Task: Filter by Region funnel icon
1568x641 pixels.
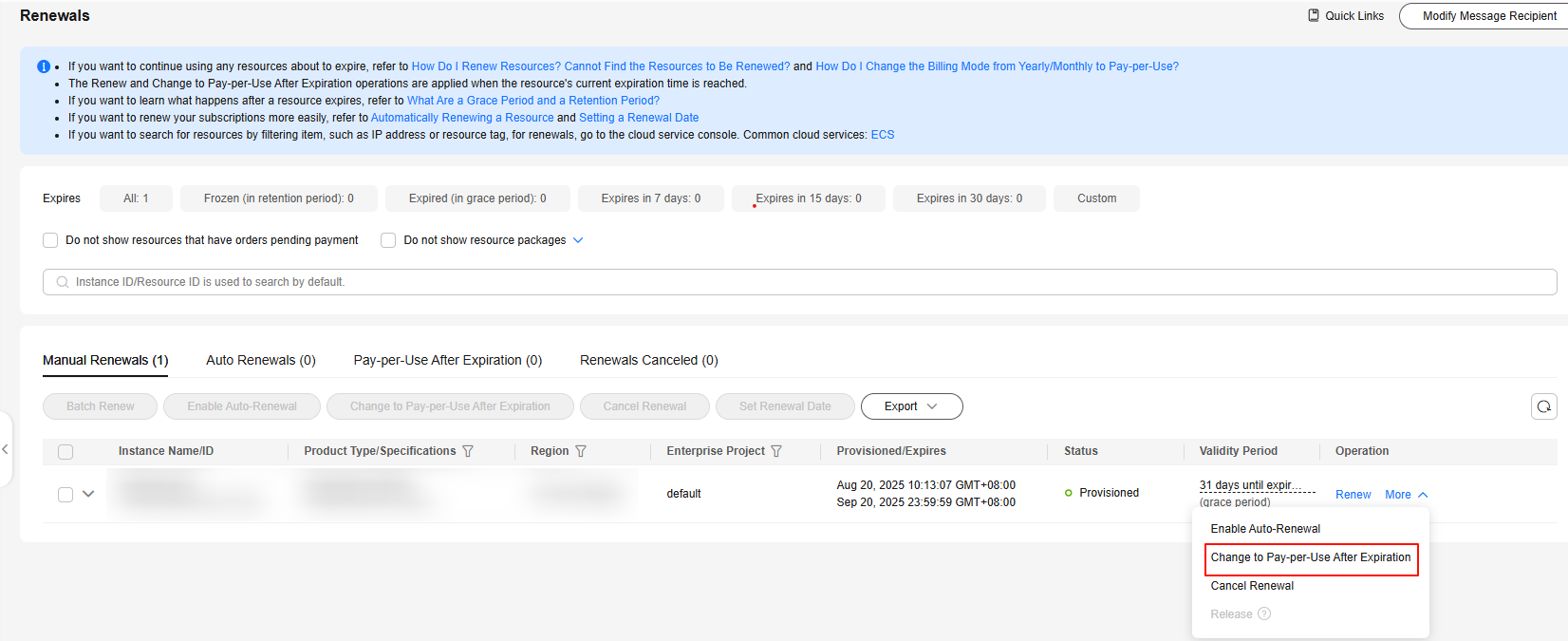Action: pyautogui.click(x=581, y=451)
